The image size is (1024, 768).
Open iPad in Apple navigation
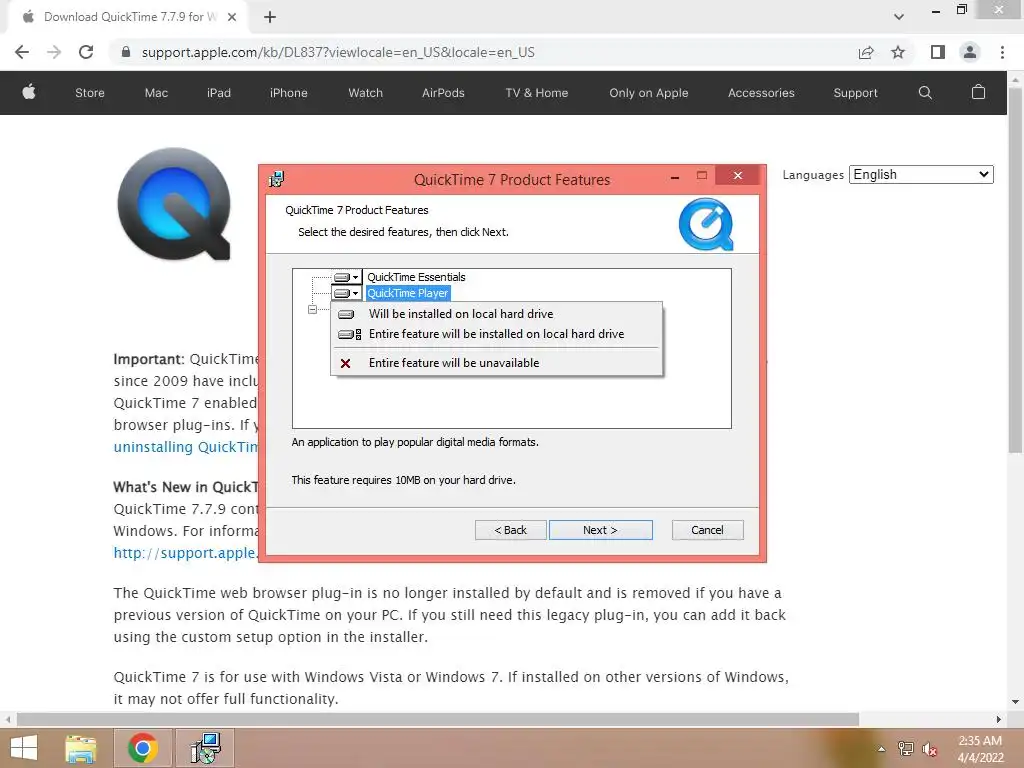click(x=219, y=93)
